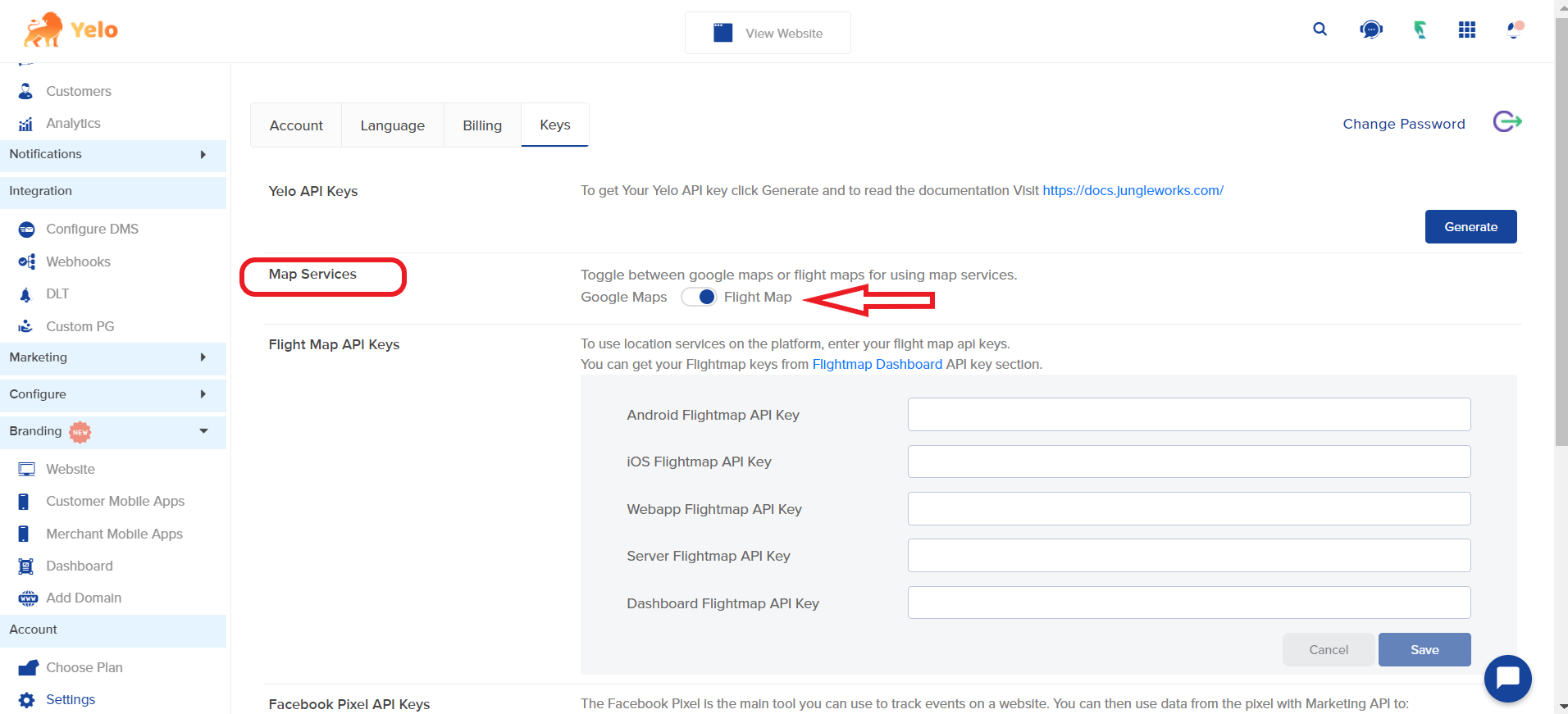Image resolution: width=1568 pixels, height=714 pixels.
Task: Open the DLT sidebar item
Action: coord(57,293)
